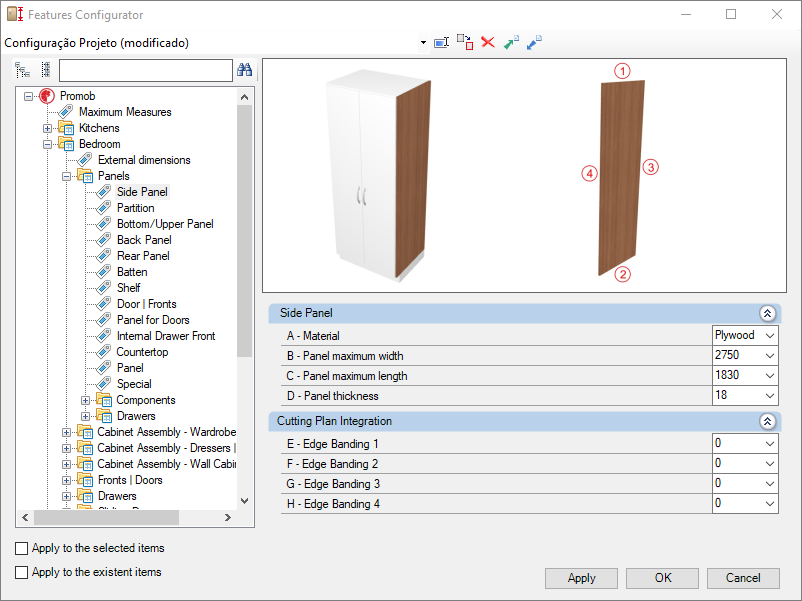This screenshot has height=601, width=802.
Task: Select Door | Fronts in the tree
Action: pyautogui.click(x=147, y=304)
